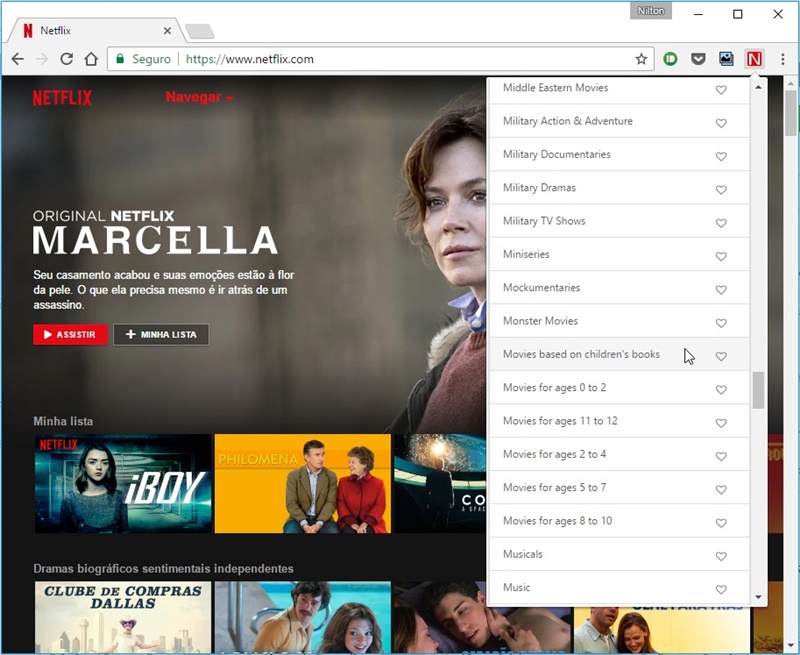Bookmark this page with the star icon
The width and height of the screenshot is (800, 655).
pos(641,59)
